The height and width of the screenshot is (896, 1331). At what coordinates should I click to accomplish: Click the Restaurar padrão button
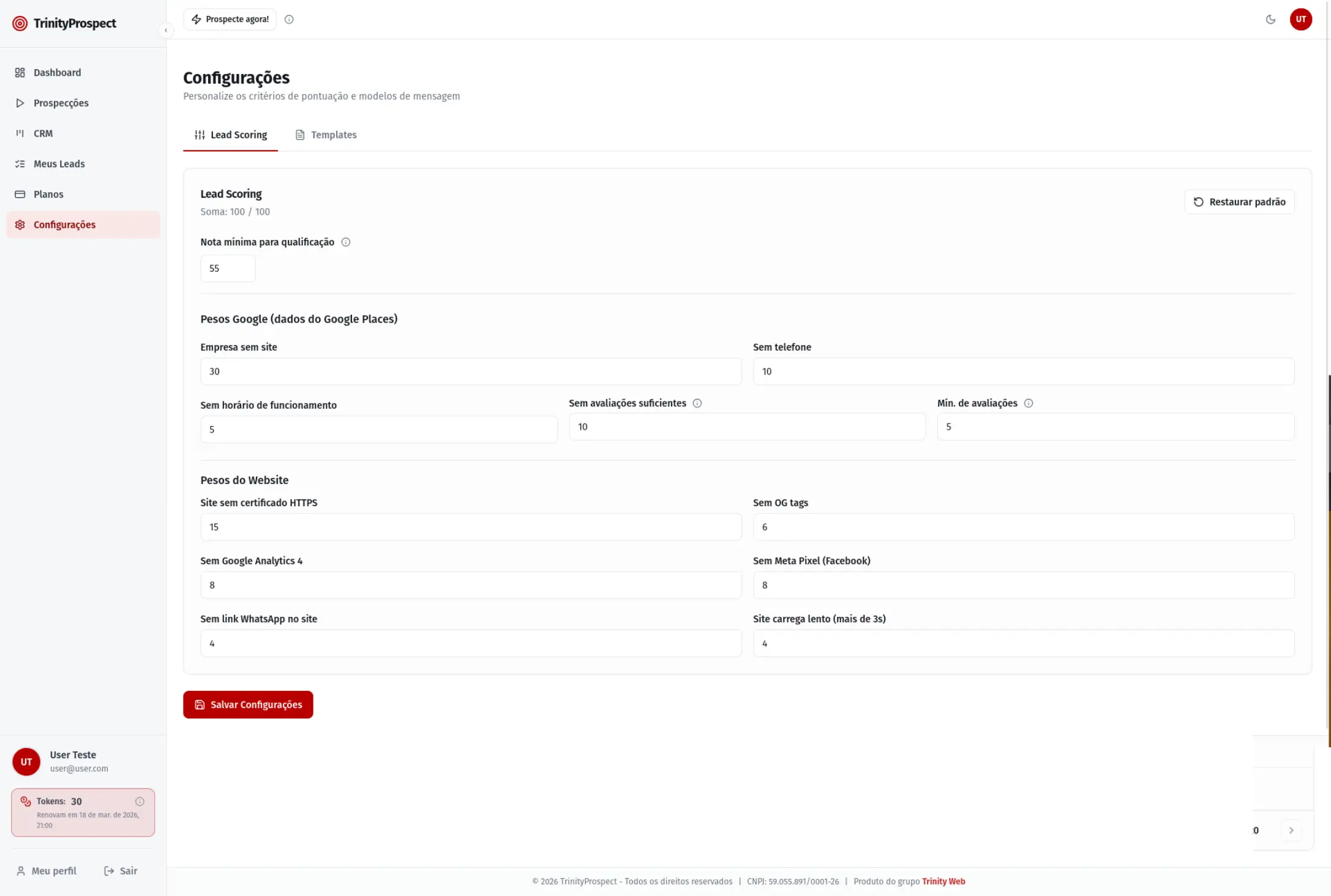[x=1239, y=202]
